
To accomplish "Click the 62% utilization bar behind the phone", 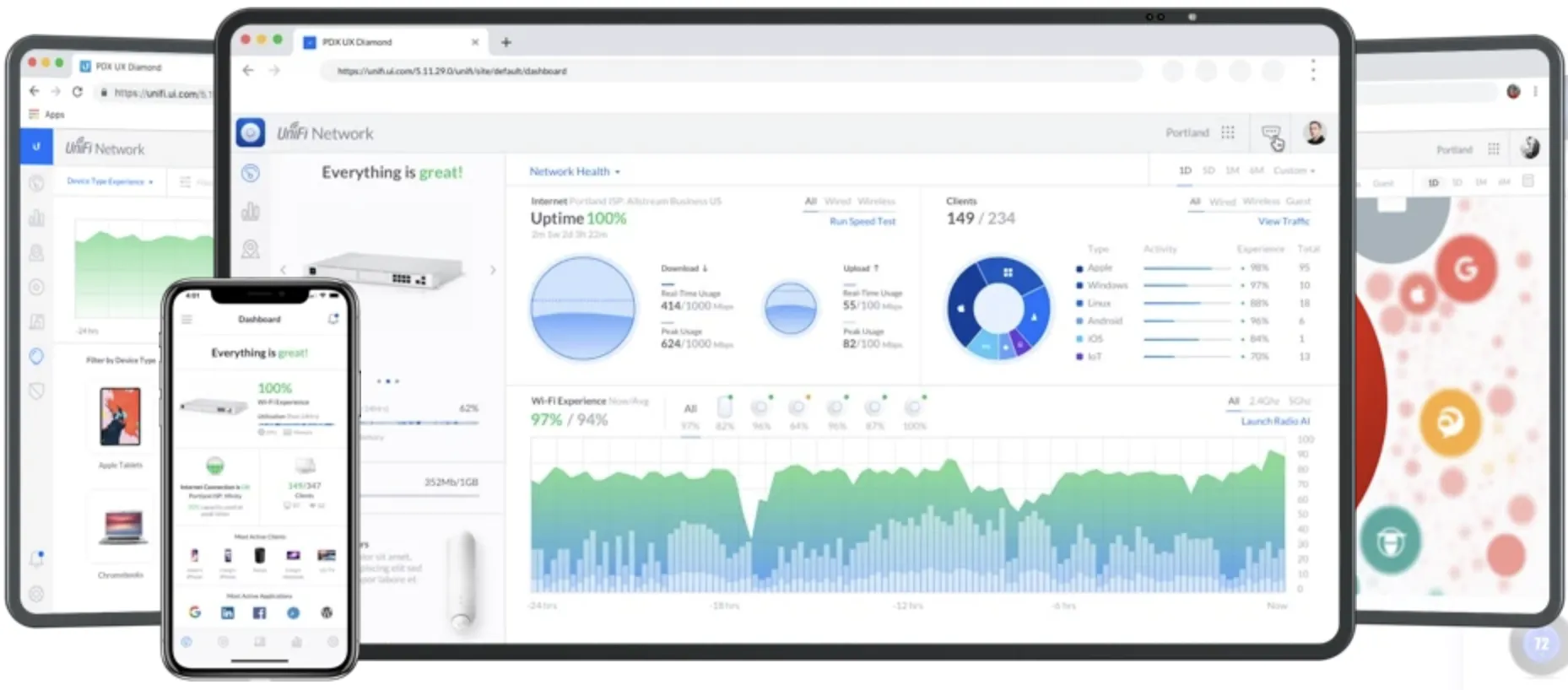I will point(419,422).
